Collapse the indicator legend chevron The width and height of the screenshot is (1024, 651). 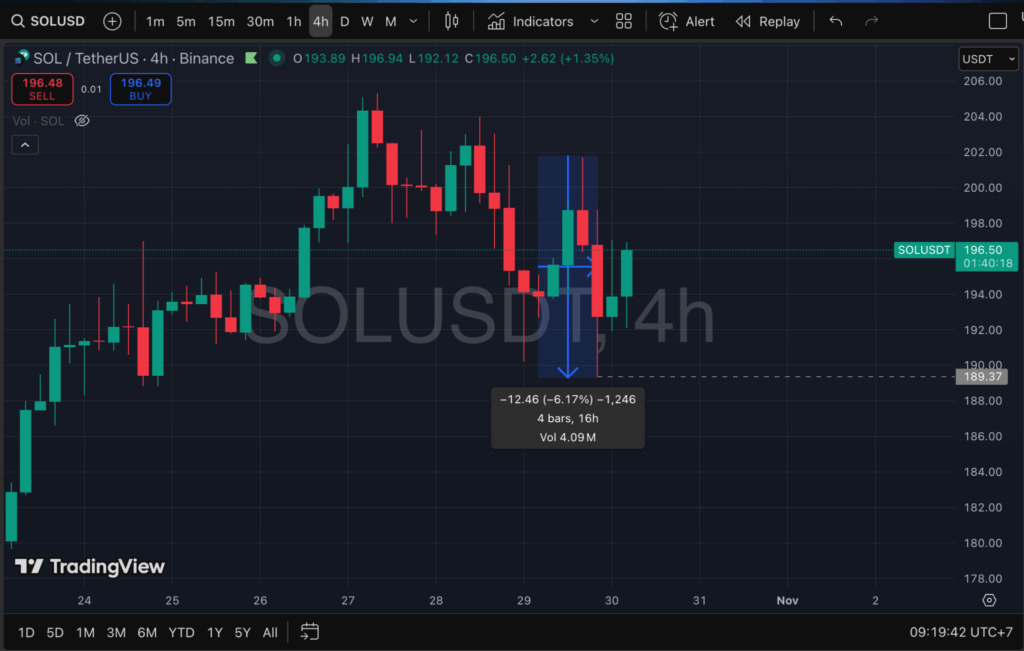[x=25, y=145]
